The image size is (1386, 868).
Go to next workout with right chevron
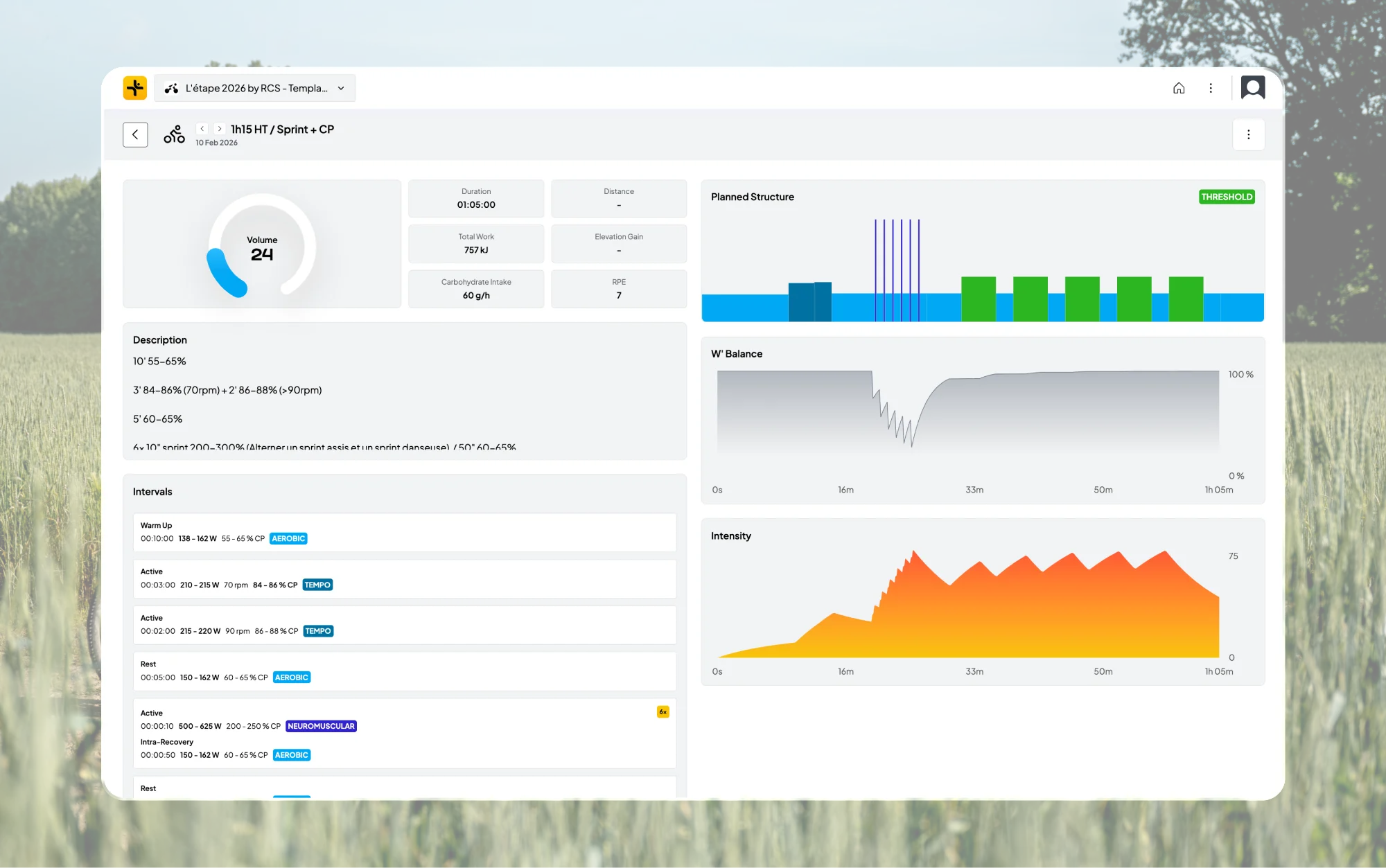pos(220,129)
